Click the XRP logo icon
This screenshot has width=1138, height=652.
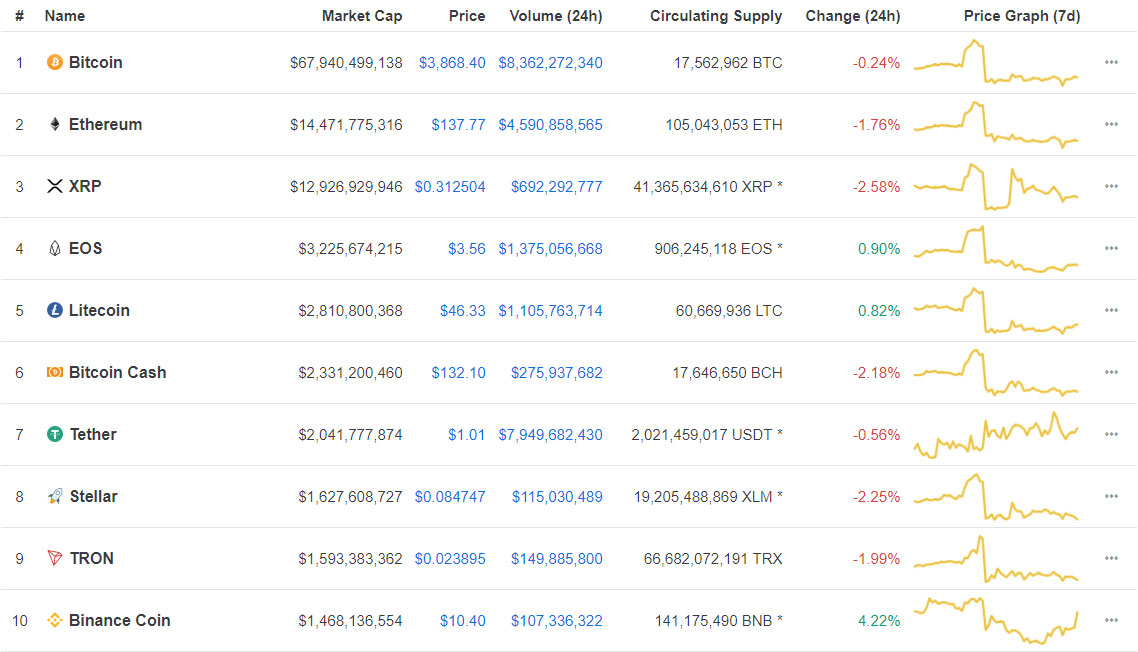[x=54, y=187]
